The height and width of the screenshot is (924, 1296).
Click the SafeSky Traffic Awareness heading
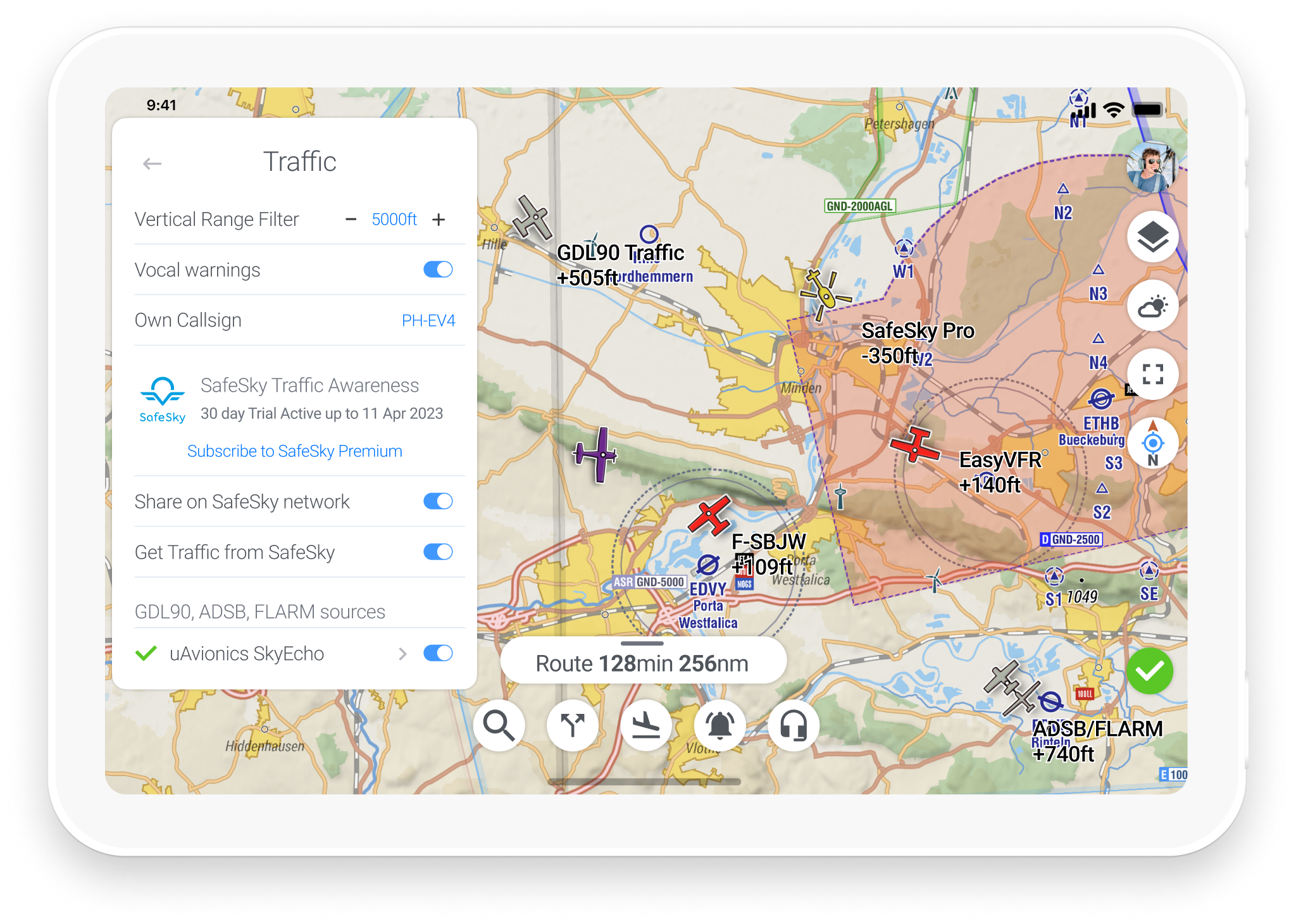pos(309,385)
